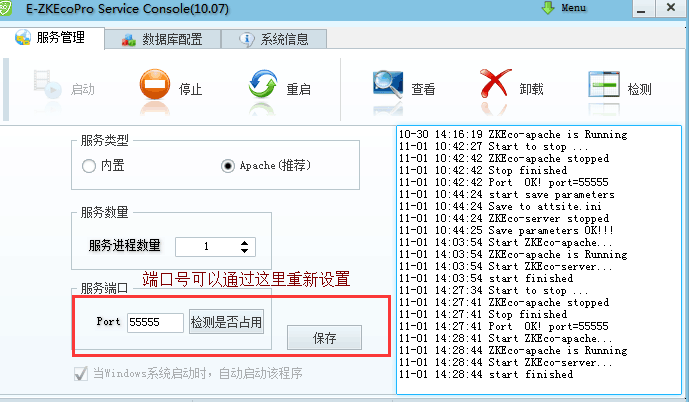This screenshot has width=695, height=402.
Task: Decrease service process count with down arrow
Action: [x=244, y=250]
